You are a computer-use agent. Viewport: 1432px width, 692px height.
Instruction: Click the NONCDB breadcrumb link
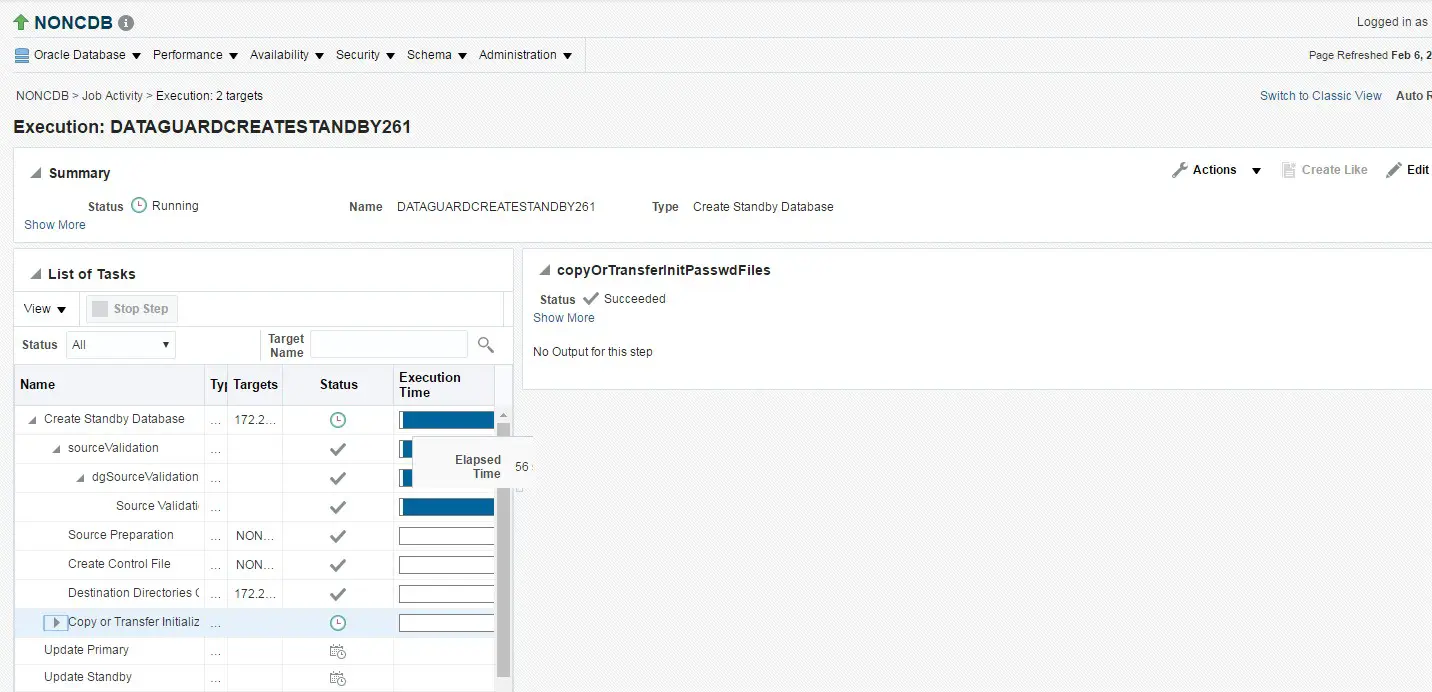tap(42, 96)
